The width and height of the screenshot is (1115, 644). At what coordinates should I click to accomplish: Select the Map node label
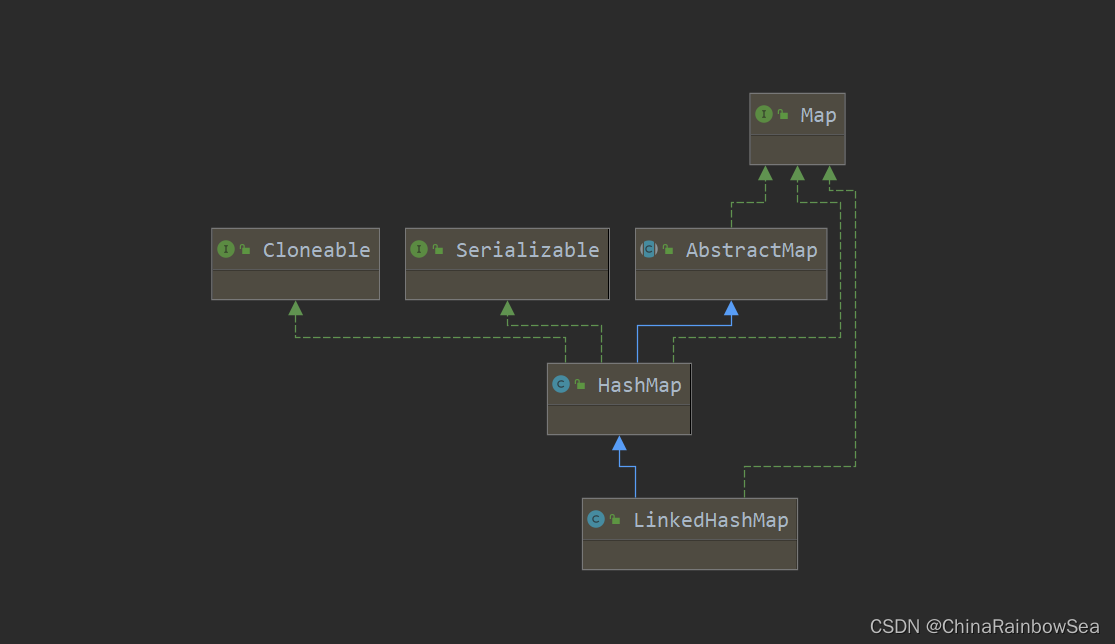tap(818, 116)
